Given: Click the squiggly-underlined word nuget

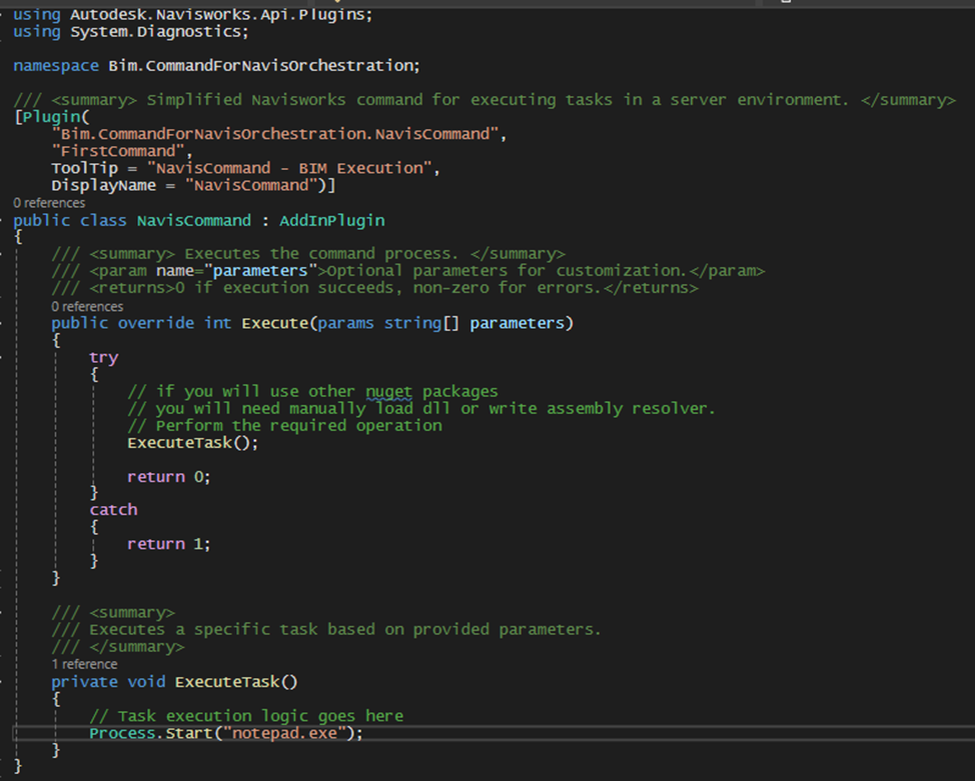Looking at the screenshot, I should (x=389, y=392).
